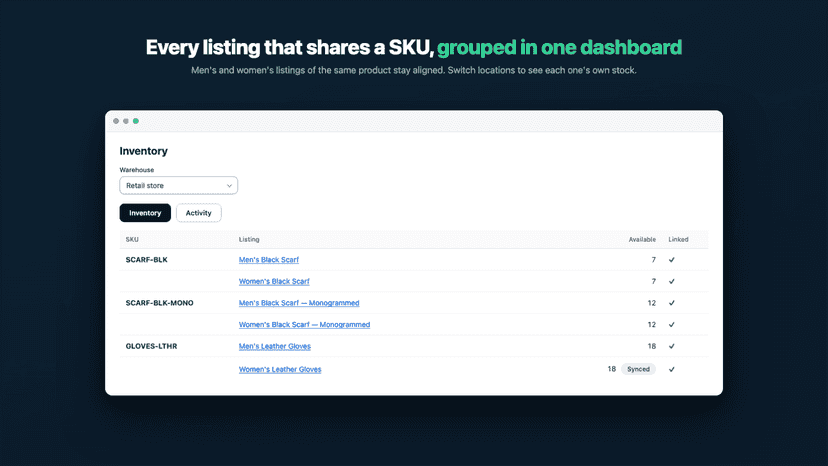Viewport: 828px width, 466px height.
Task: Click the Inventory page heading
Action: tap(144, 151)
